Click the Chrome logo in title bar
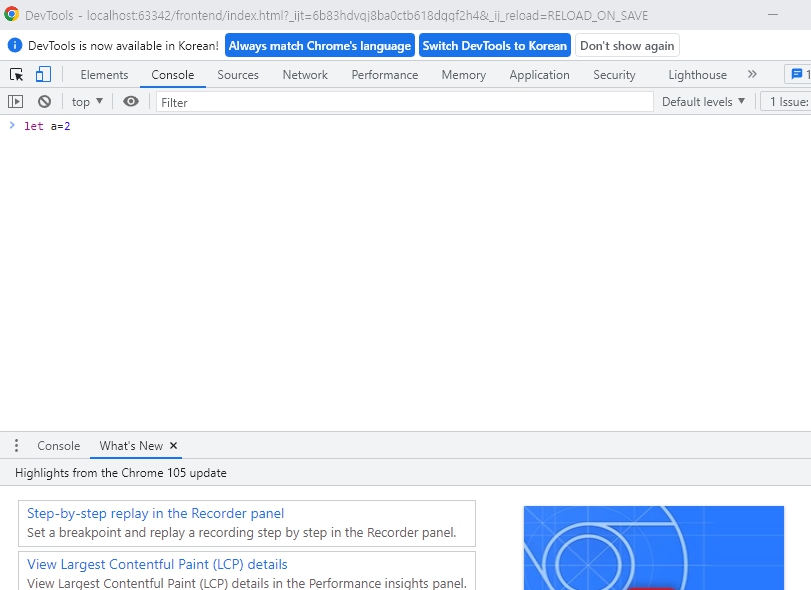811x590 pixels. point(11,14)
